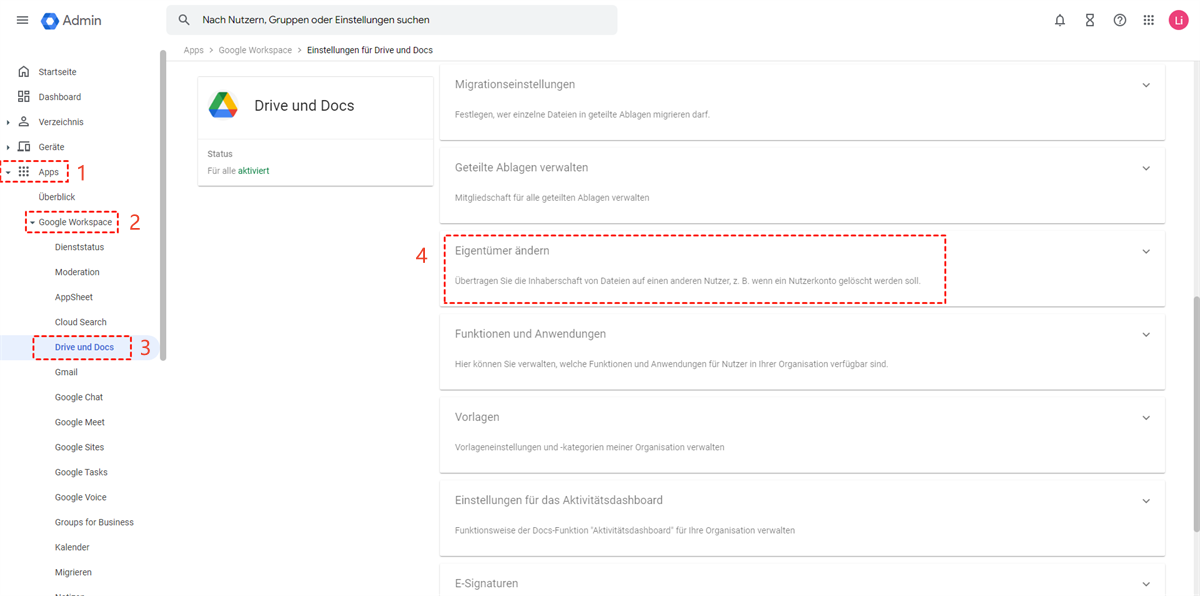Expand the Verzeichnis sidebar arrow
This screenshot has width=1200, height=596.
tap(9, 122)
